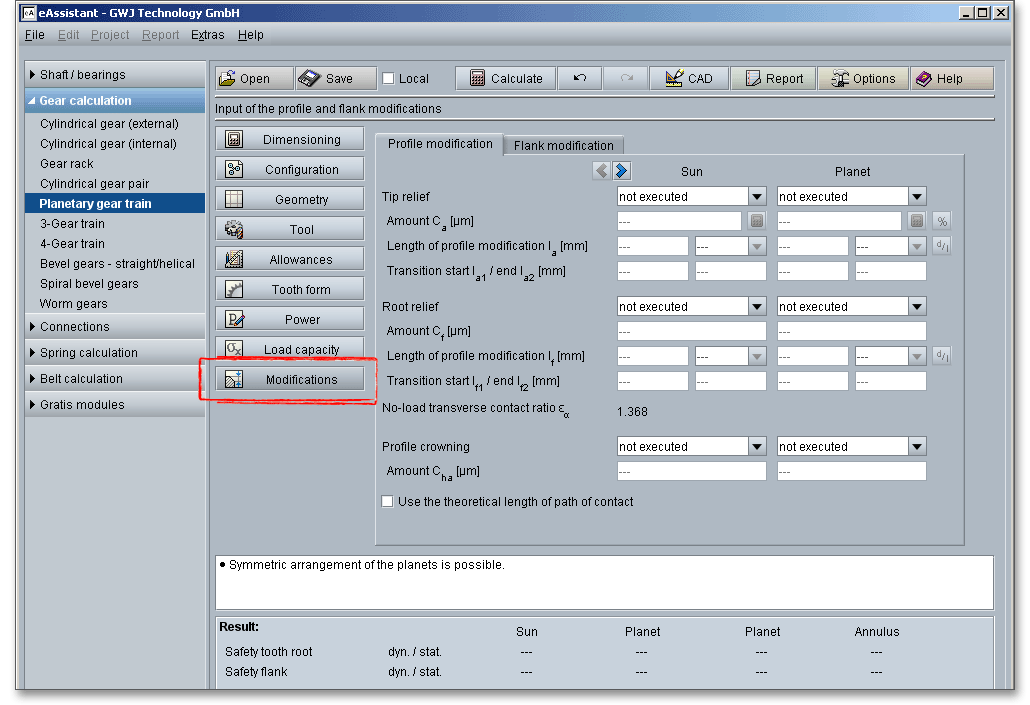
Task: Open the Help book icon
Action: [924, 79]
